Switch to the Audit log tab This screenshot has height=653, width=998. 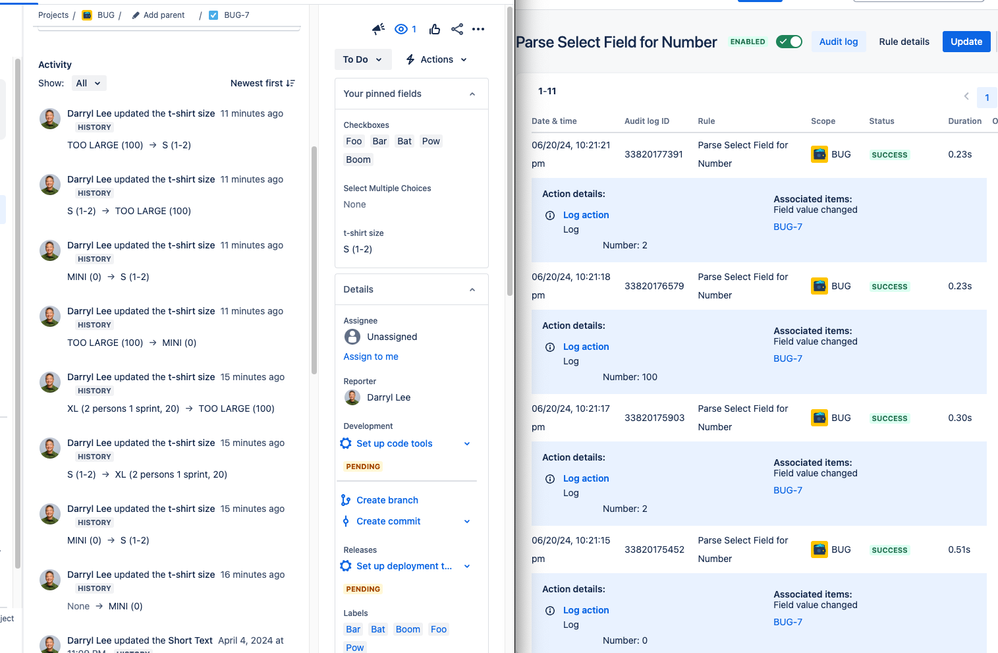tap(841, 42)
